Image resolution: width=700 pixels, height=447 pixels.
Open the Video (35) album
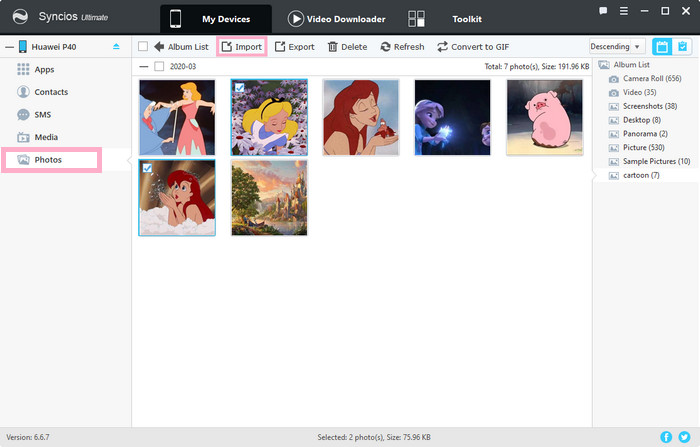[633, 92]
